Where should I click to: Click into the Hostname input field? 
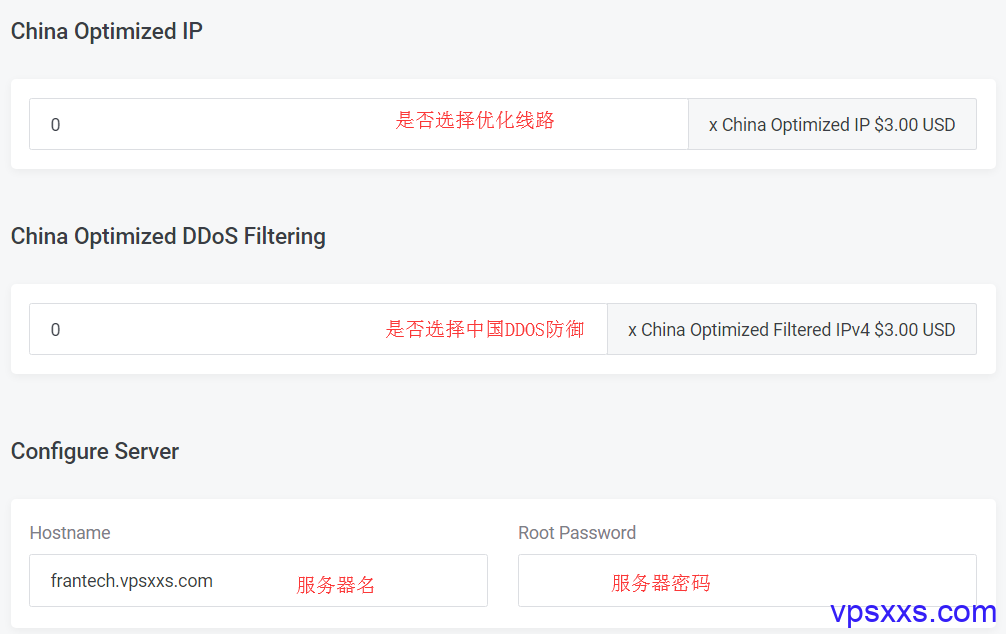258,581
